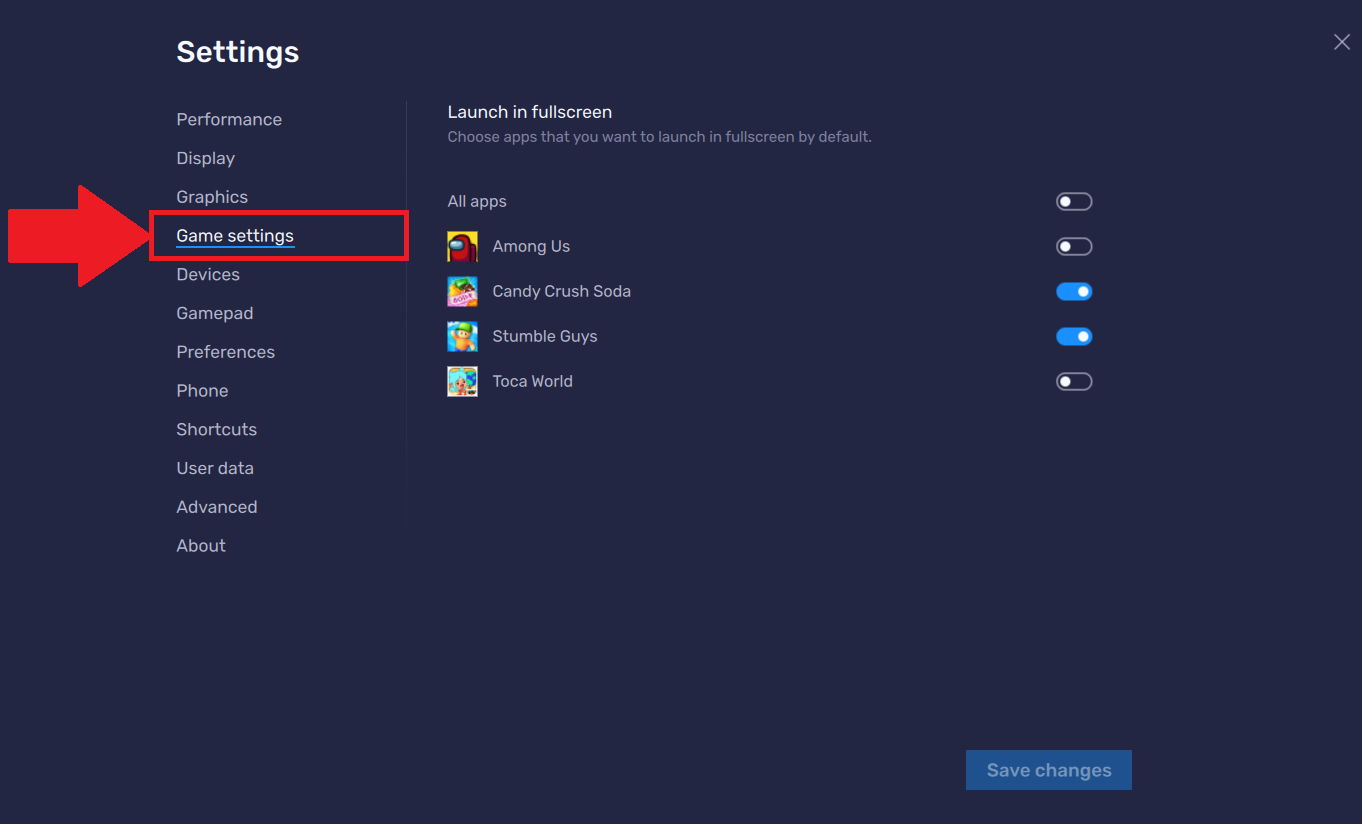
Task: Switch to the Preferences section
Action: [x=225, y=352]
